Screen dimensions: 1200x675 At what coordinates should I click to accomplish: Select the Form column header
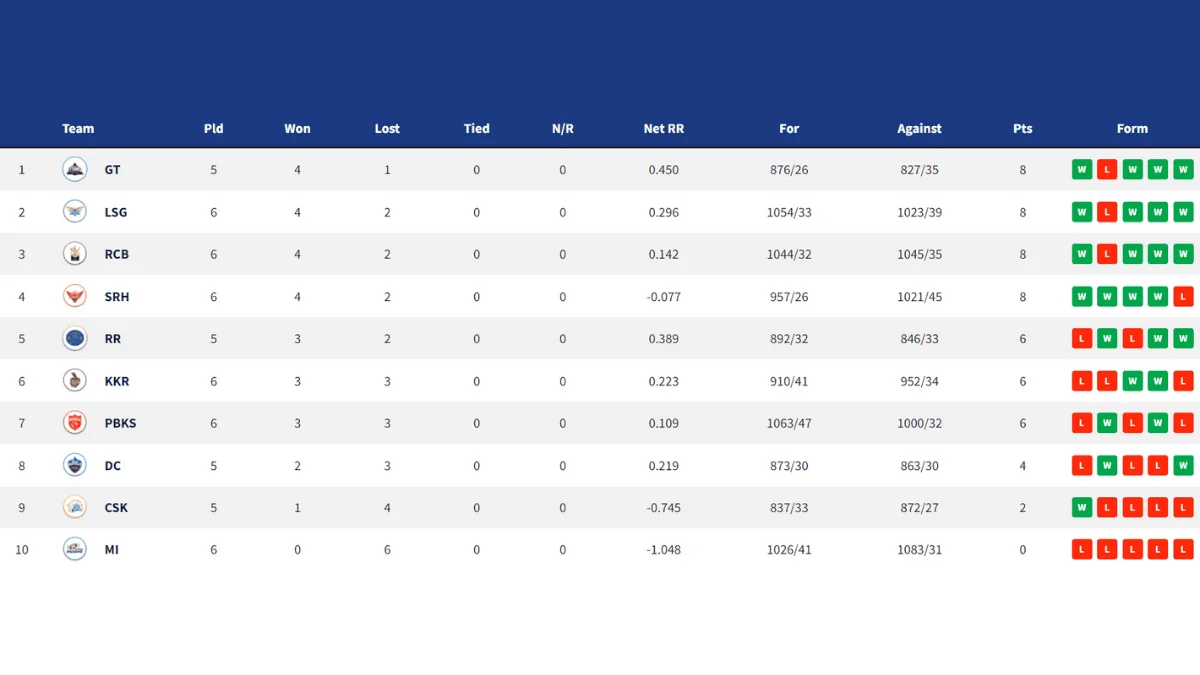(x=1132, y=129)
